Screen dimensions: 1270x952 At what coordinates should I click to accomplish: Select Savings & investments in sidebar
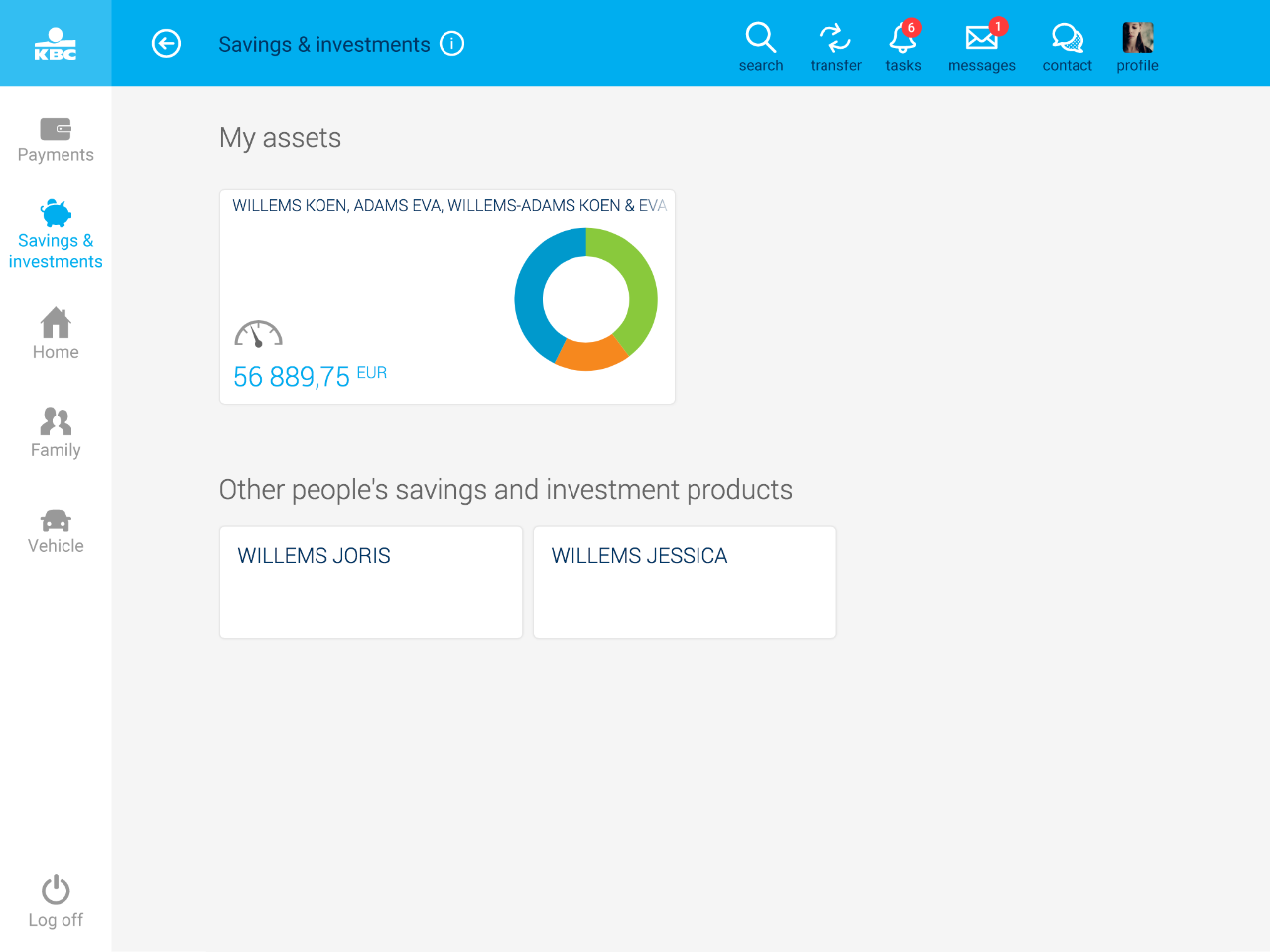(56, 235)
